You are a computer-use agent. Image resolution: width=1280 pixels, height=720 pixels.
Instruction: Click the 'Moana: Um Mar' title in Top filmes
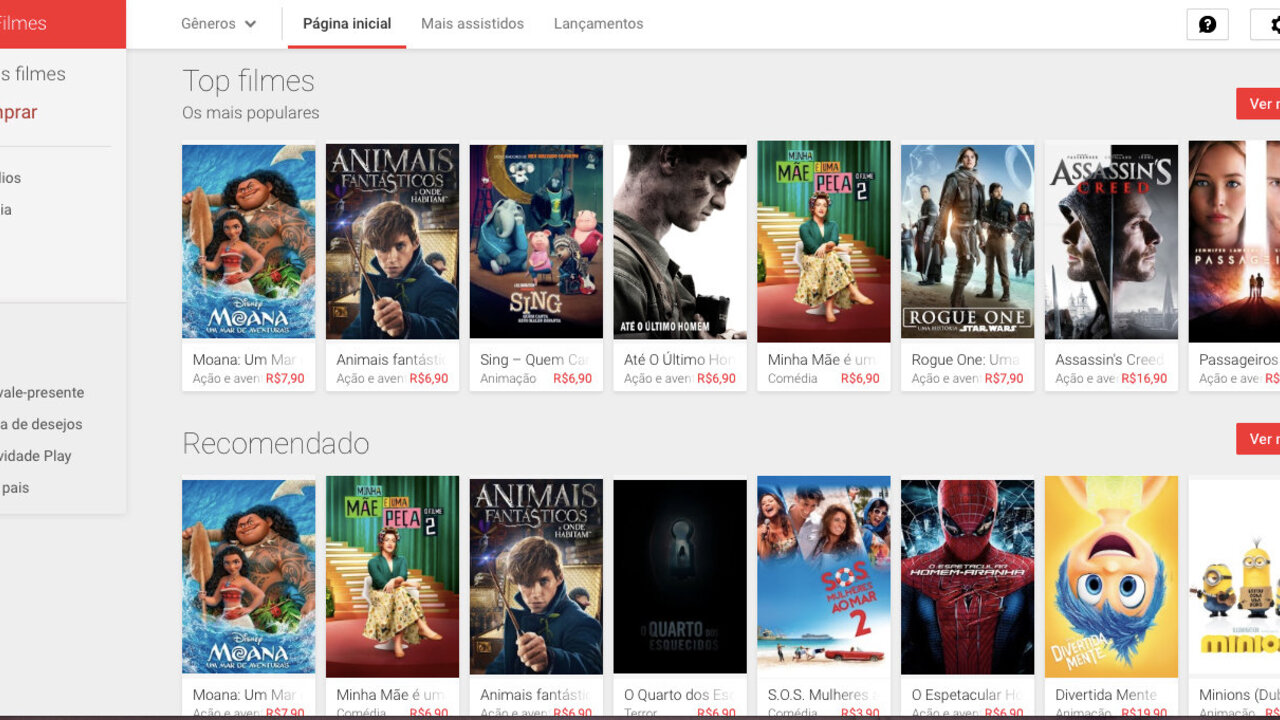click(247, 359)
